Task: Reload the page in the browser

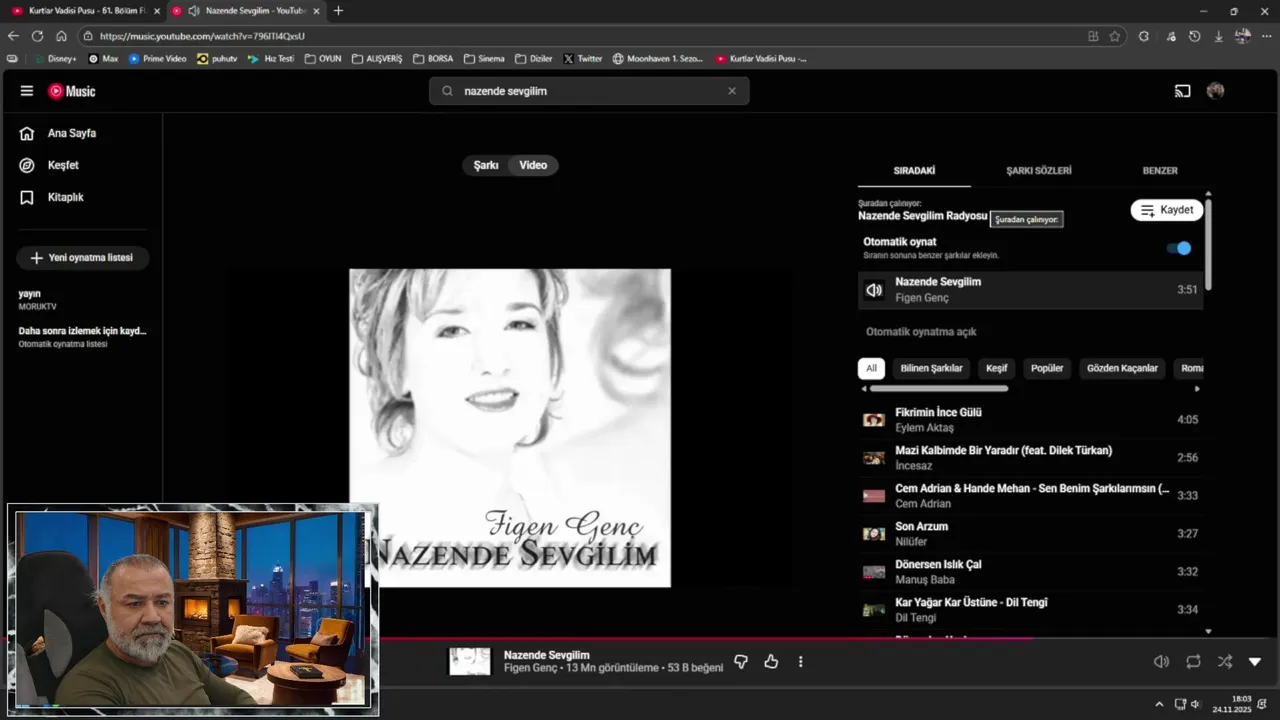Action: (x=37, y=36)
